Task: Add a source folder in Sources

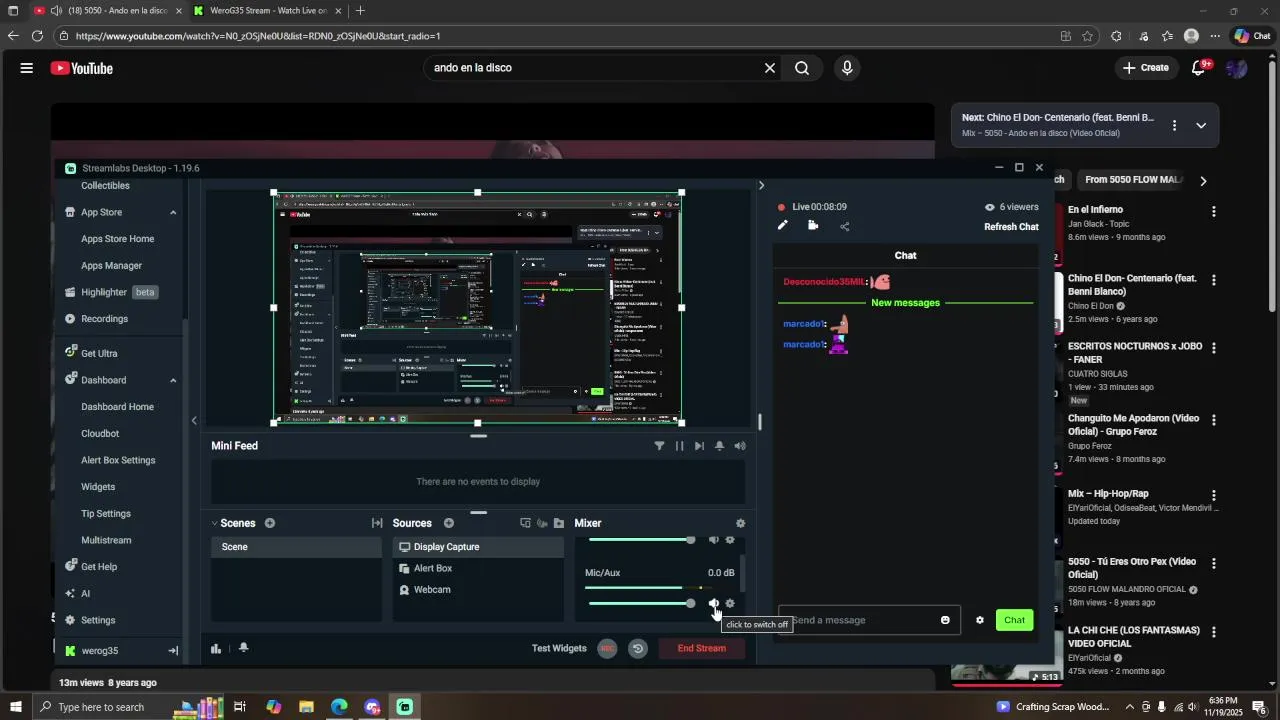Action: (x=559, y=523)
